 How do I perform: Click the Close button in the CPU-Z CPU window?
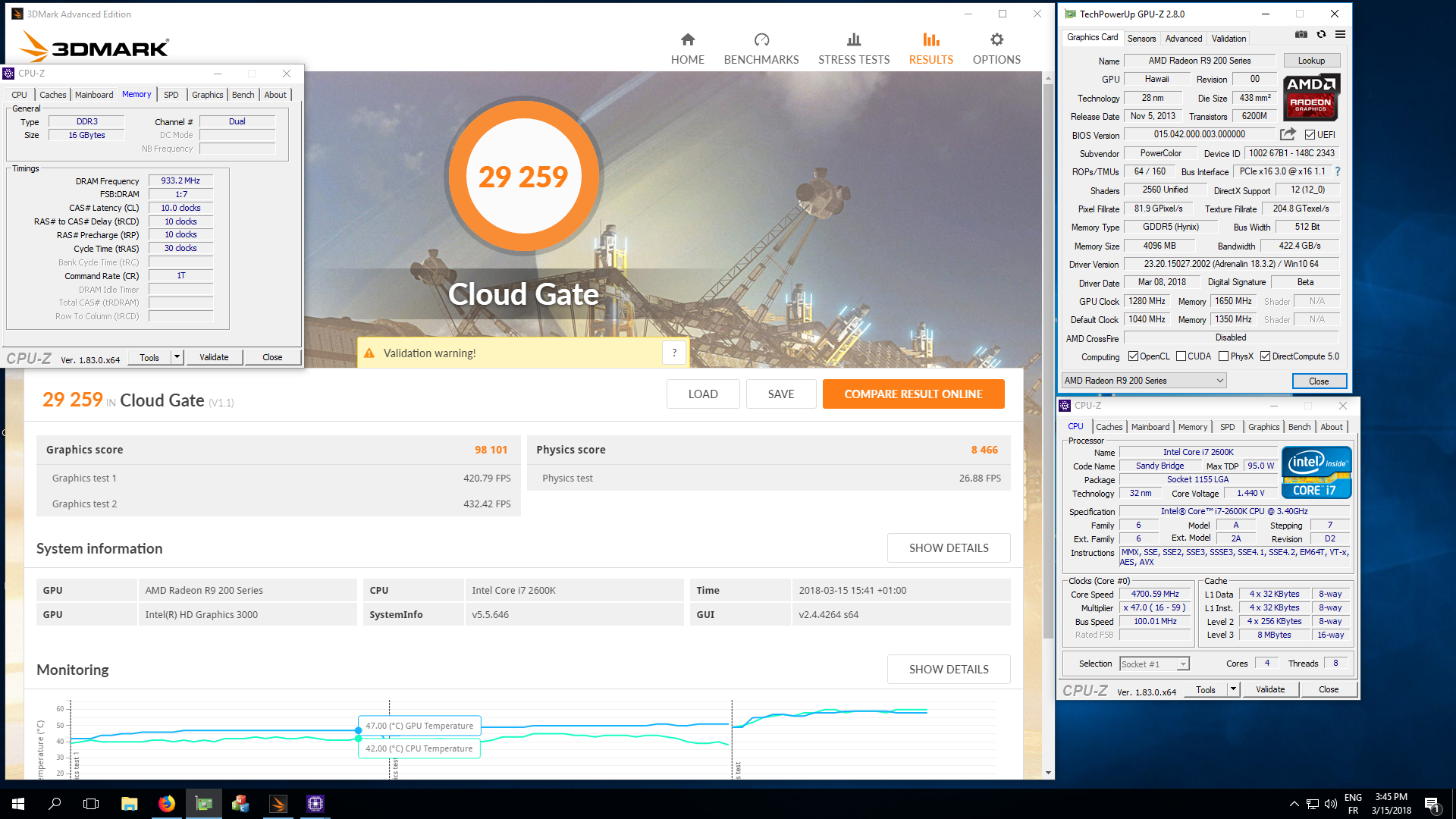[1329, 689]
